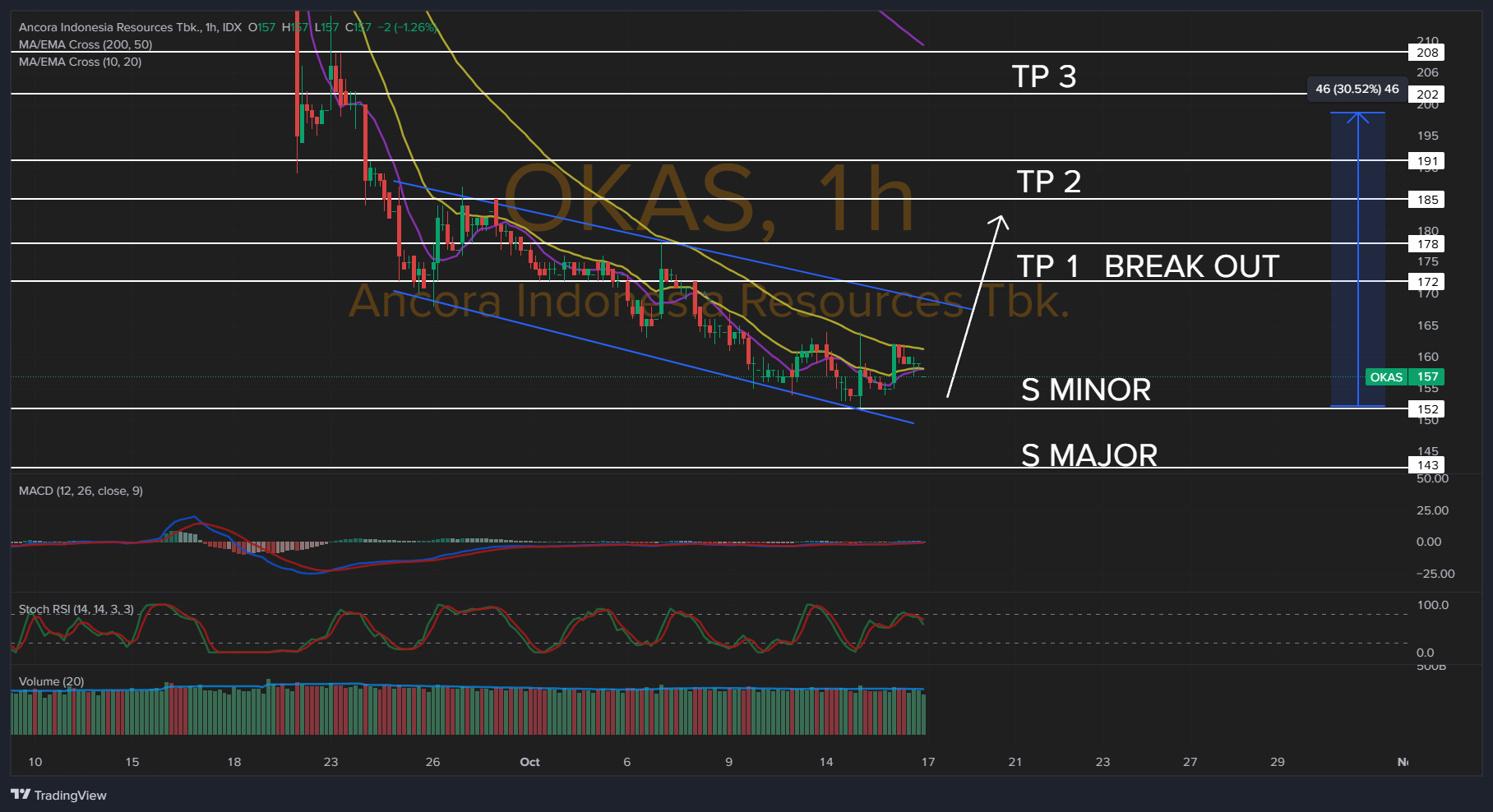Select the TP 1 text annotation
This screenshot has height=812, width=1493.
[1047, 266]
